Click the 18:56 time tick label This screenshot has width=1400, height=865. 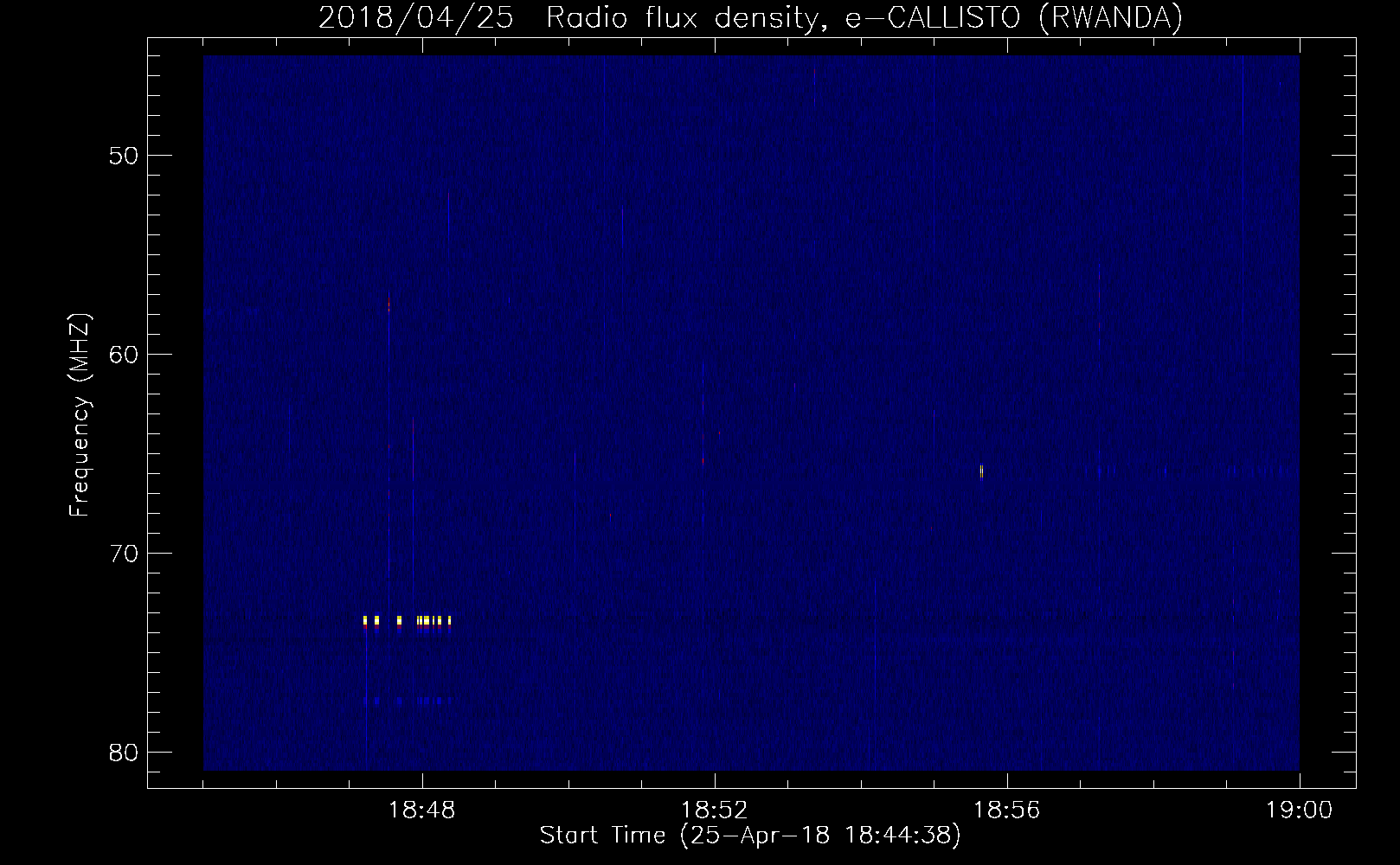click(x=1007, y=811)
